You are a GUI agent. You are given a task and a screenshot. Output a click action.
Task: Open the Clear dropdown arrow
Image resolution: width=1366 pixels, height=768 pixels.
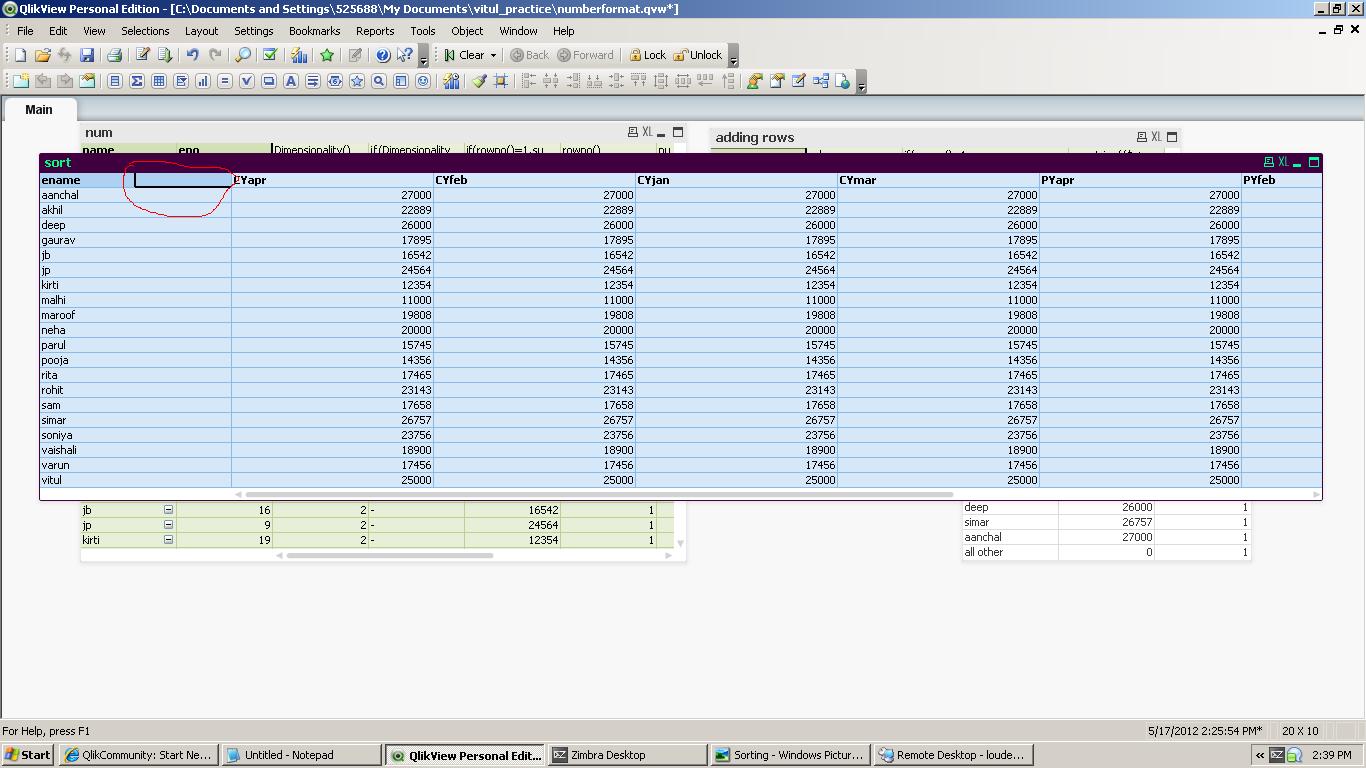coord(493,56)
